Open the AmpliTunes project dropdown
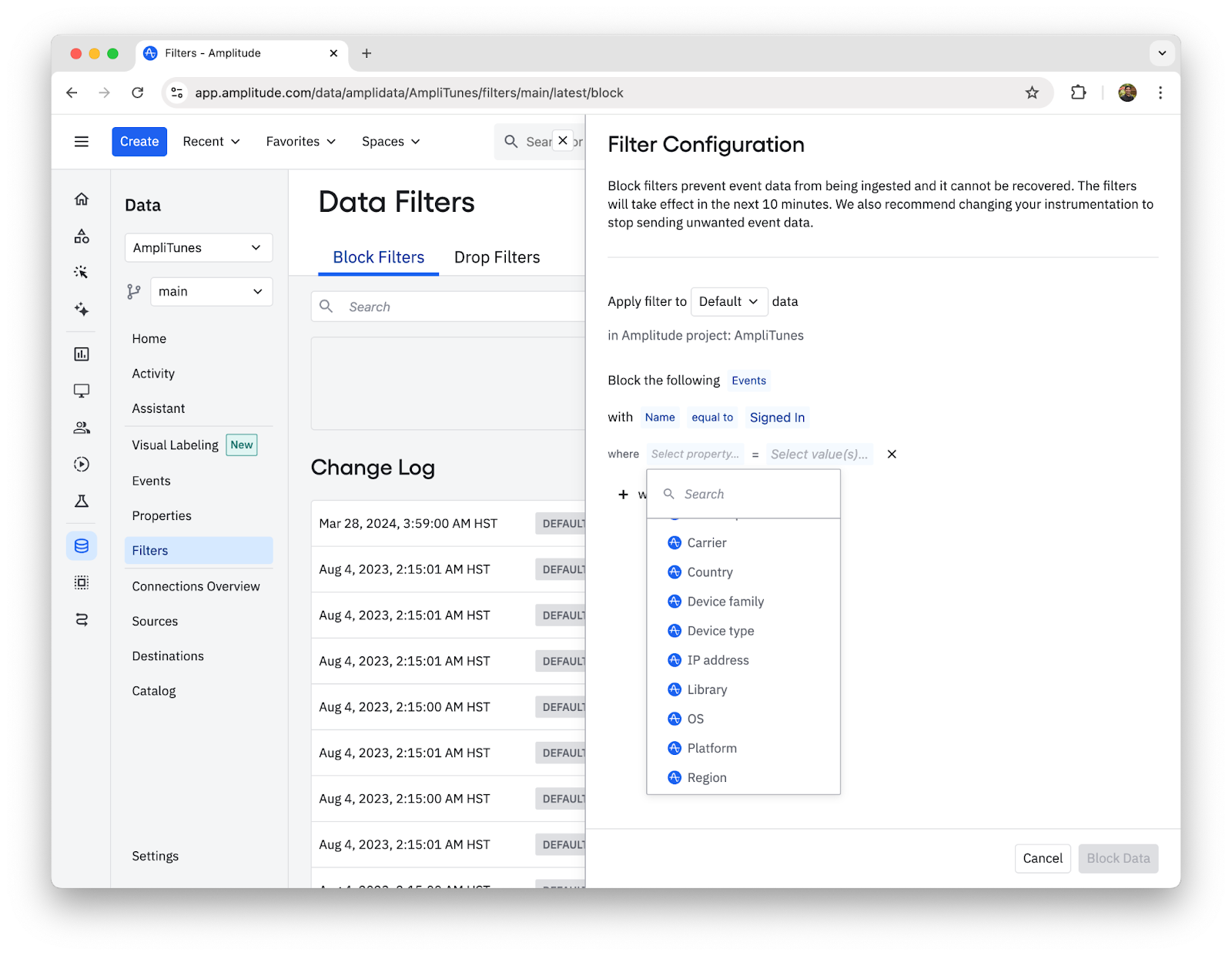 coord(199,248)
